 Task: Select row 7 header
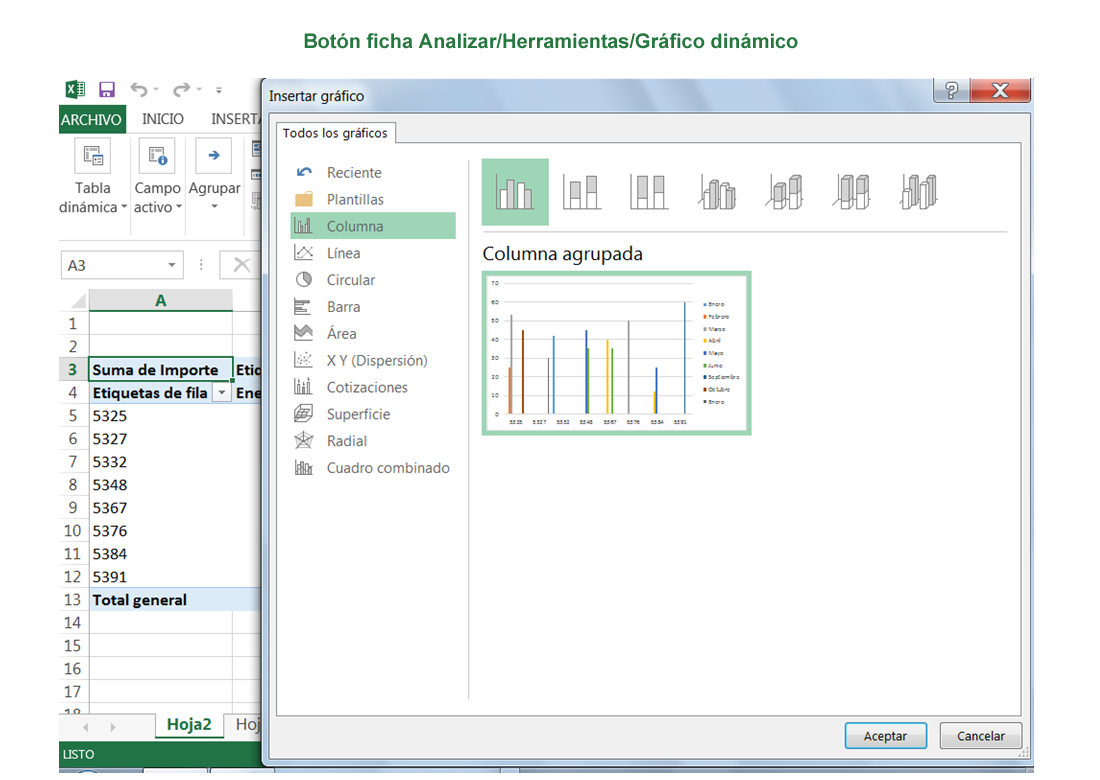pos(73,462)
